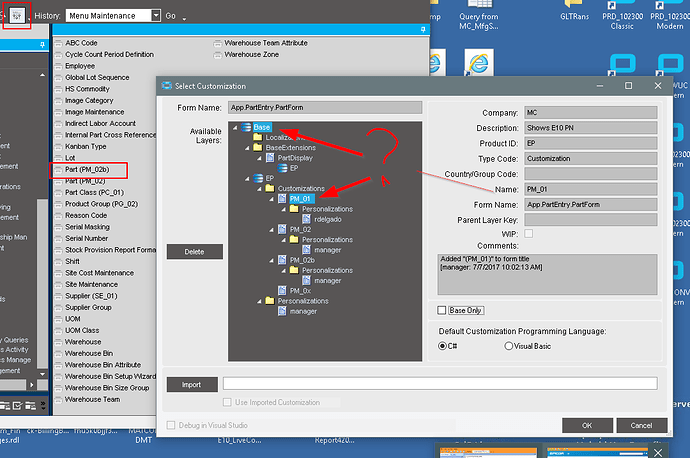Open Supplier (SE_01) menu entry
This screenshot has width=690, height=458.
point(92,296)
